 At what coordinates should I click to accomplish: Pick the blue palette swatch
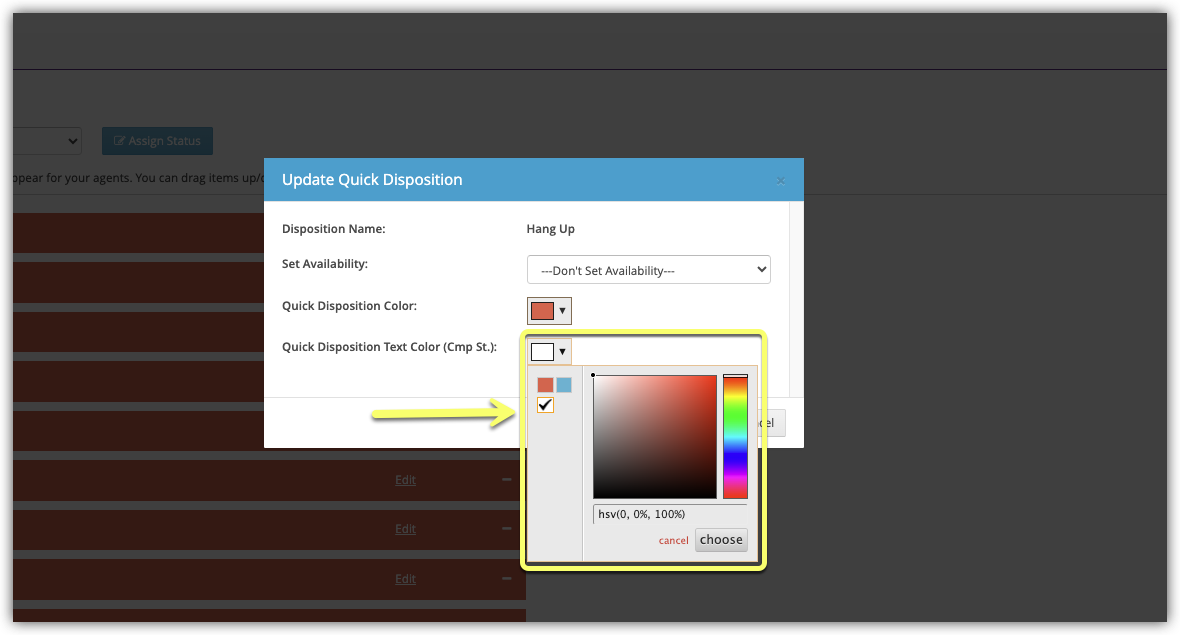564,385
